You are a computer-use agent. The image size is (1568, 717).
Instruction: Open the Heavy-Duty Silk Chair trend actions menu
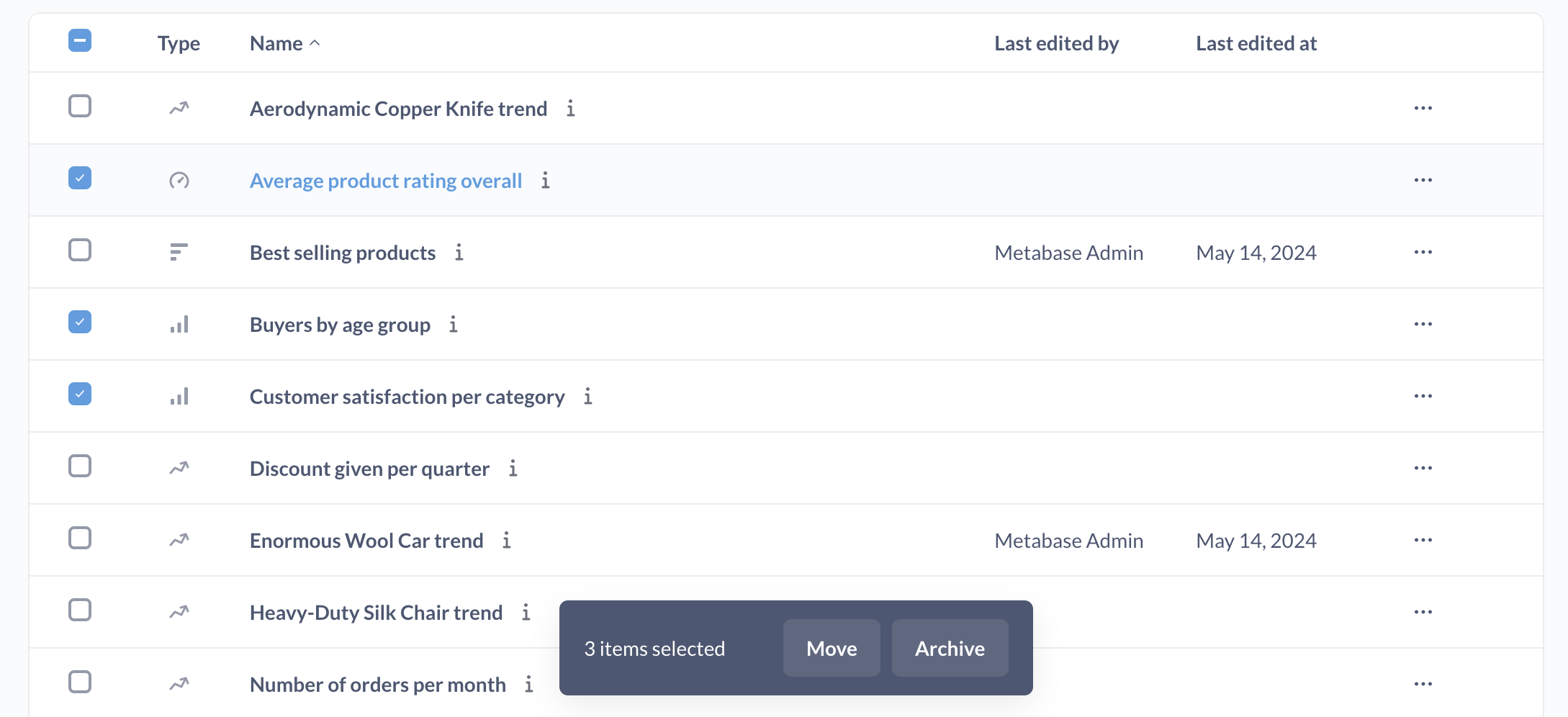click(x=1423, y=611)
